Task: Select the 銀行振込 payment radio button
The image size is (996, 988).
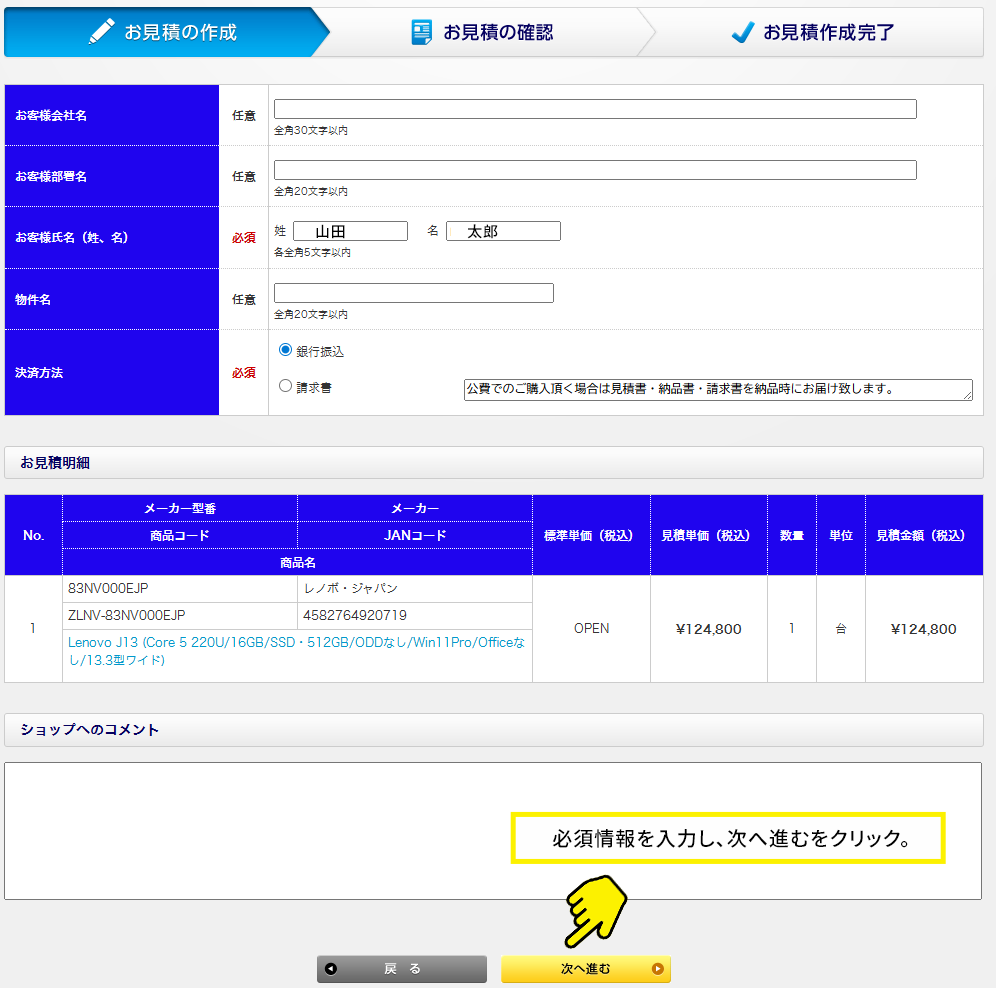Action: click(286, 351)
